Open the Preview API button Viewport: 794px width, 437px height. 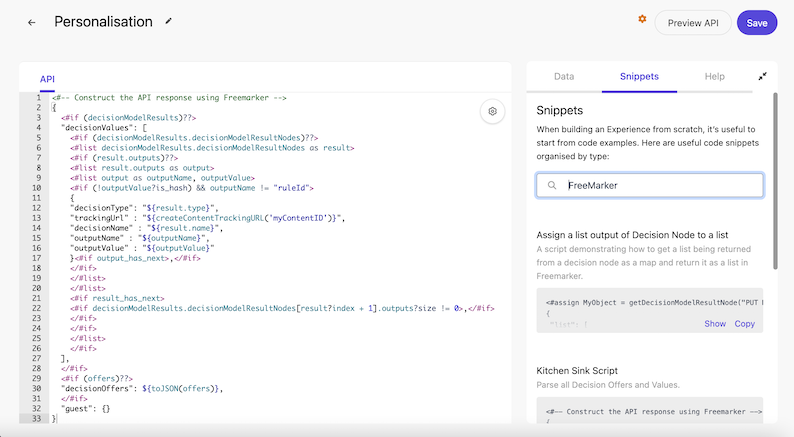tap(693, 23)
